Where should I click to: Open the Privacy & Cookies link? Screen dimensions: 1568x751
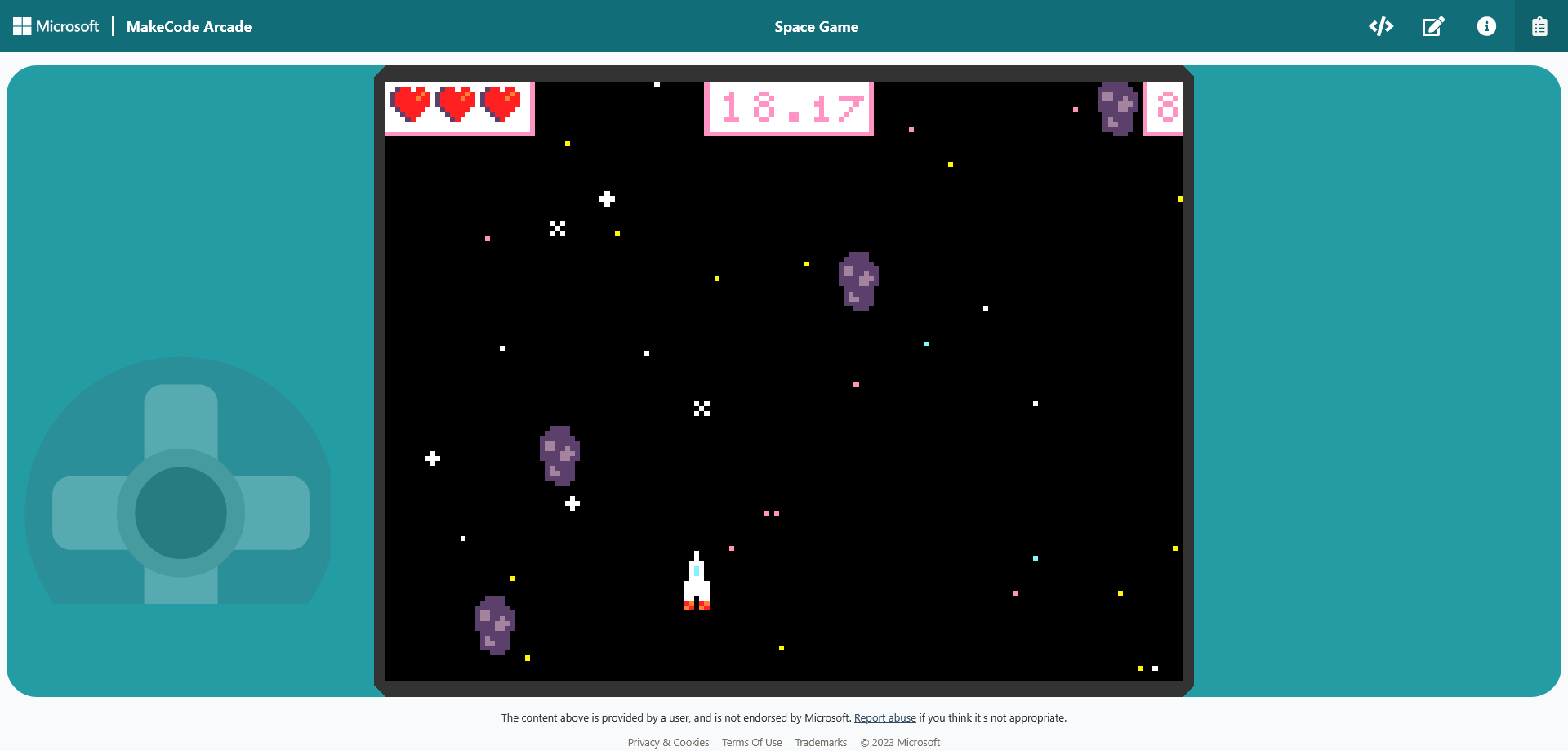point(668,743)
